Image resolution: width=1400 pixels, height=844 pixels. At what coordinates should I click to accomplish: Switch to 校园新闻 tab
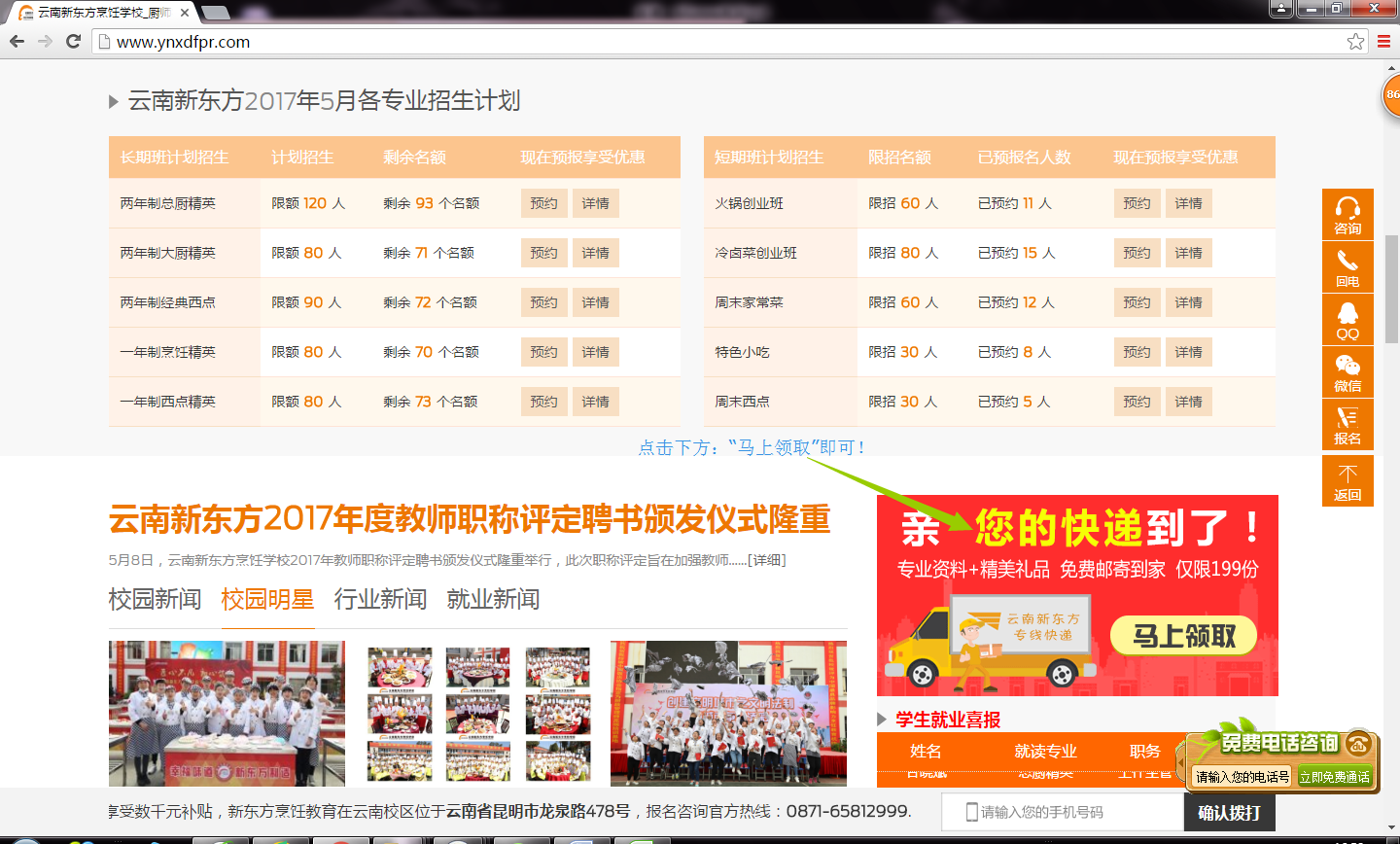[x=155, y=599]
